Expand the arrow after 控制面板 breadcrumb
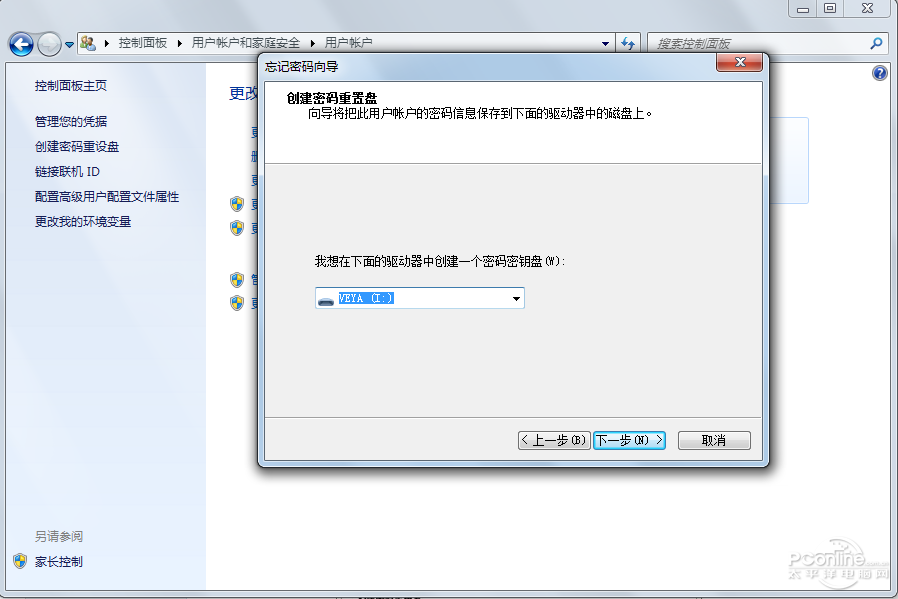Screen dimensions: 898x599 pos(180,43)
